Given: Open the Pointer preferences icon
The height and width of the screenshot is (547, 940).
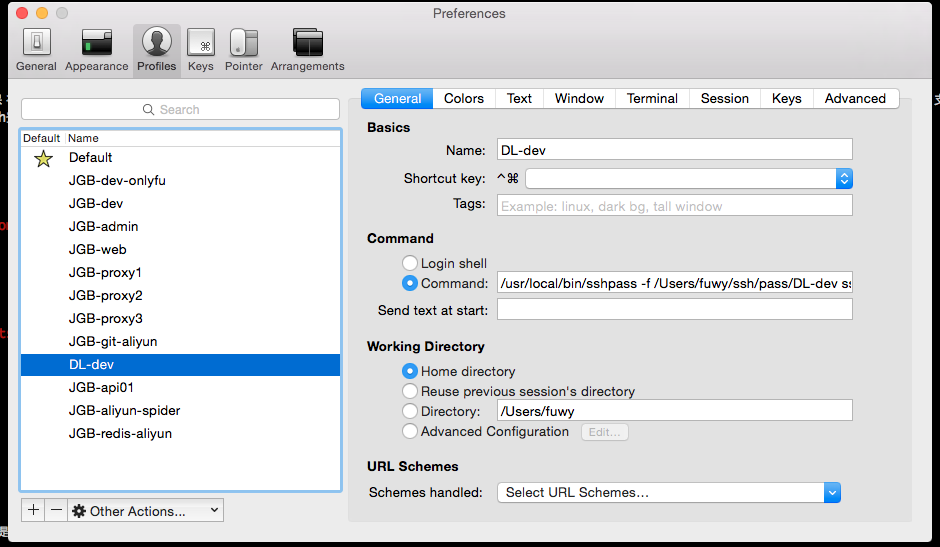Looking at the screenshot, I should click(243, 49).
